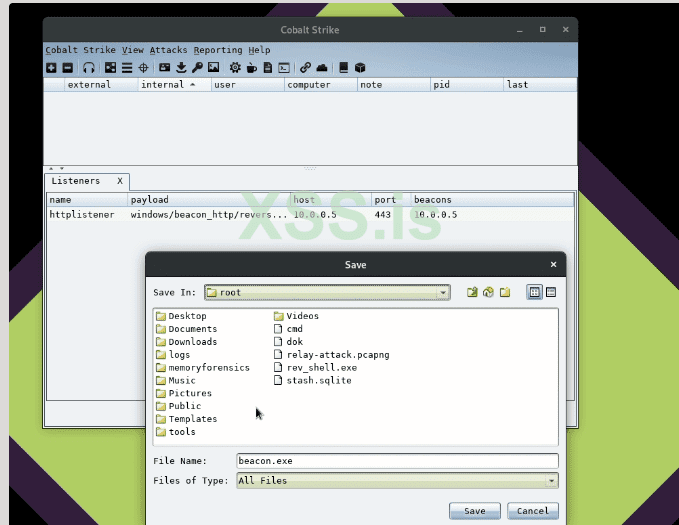Click the Cancel button
Screen dimensions: 679x525
pos(533,511)
